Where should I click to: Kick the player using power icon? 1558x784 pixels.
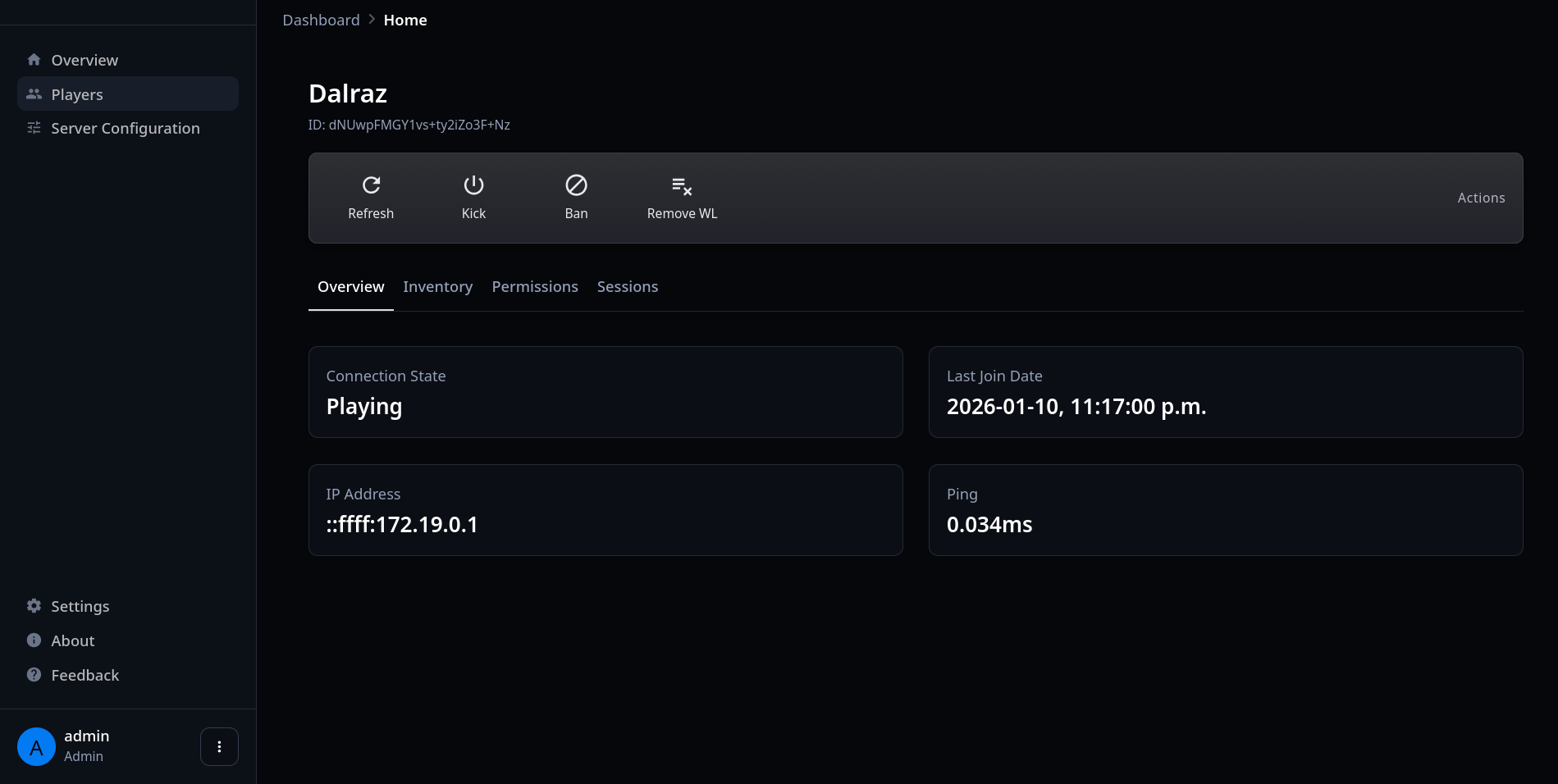click(x=473, y=186)
